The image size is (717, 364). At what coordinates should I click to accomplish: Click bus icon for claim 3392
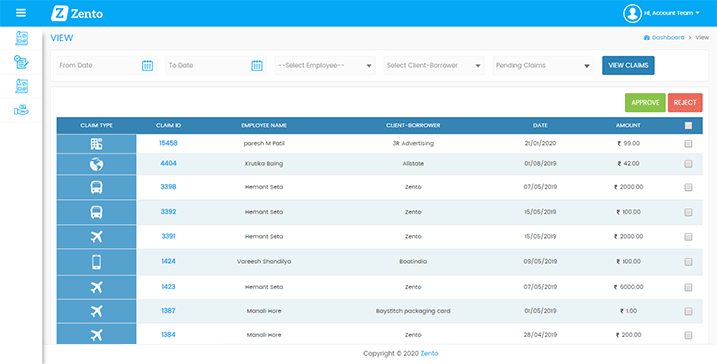tap(96, 212)
